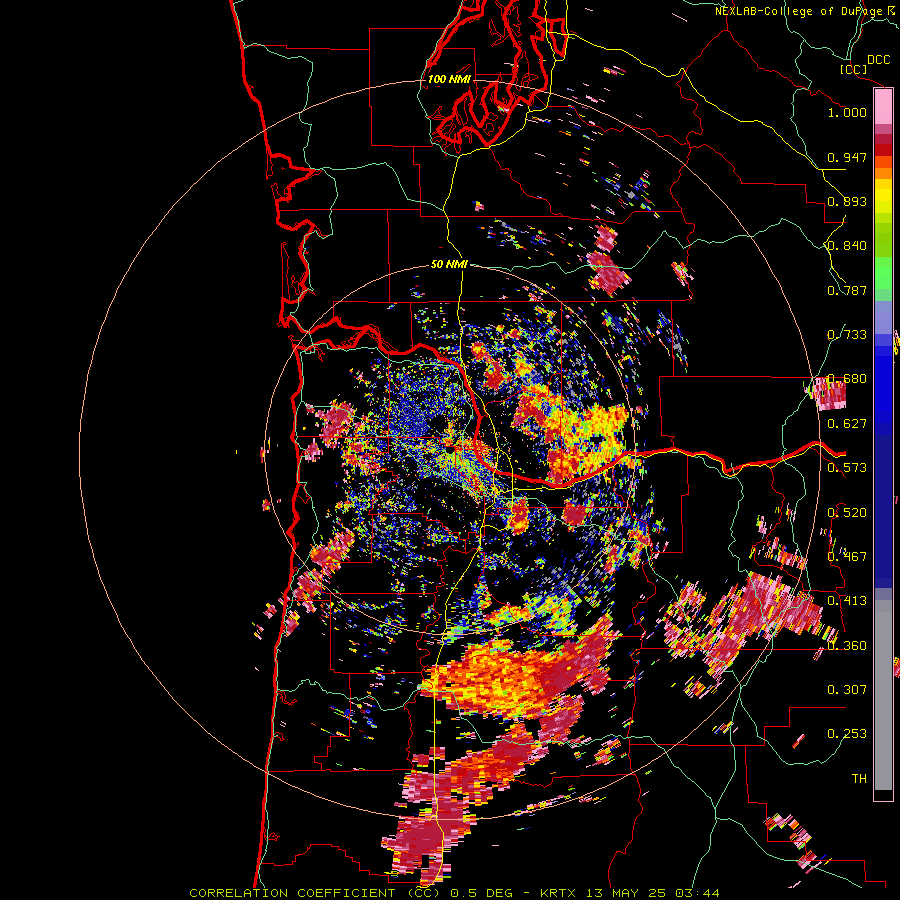Pick the green segment beside 0.840

tap(883, 246)
